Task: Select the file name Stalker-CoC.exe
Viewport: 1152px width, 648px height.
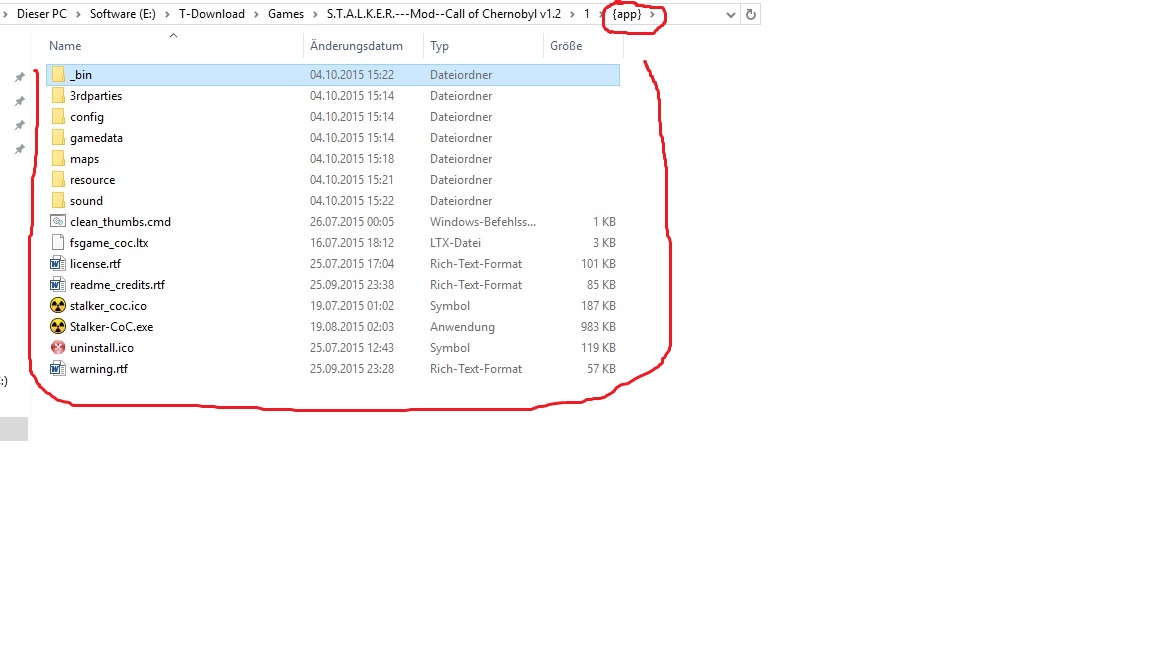Action: pos(112,327)
